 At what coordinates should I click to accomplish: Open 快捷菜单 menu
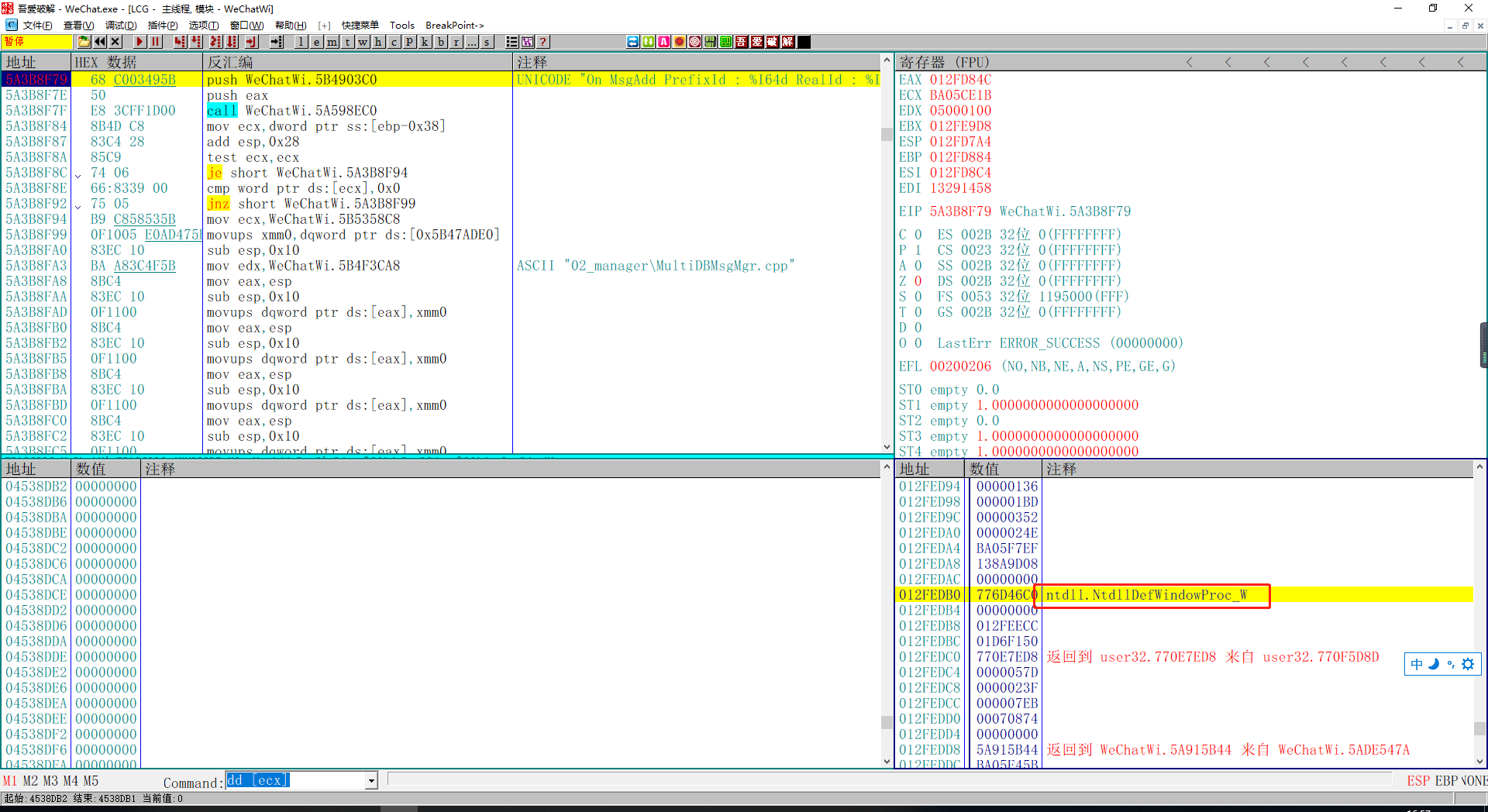pyautogui.click(x=360, y=26)
